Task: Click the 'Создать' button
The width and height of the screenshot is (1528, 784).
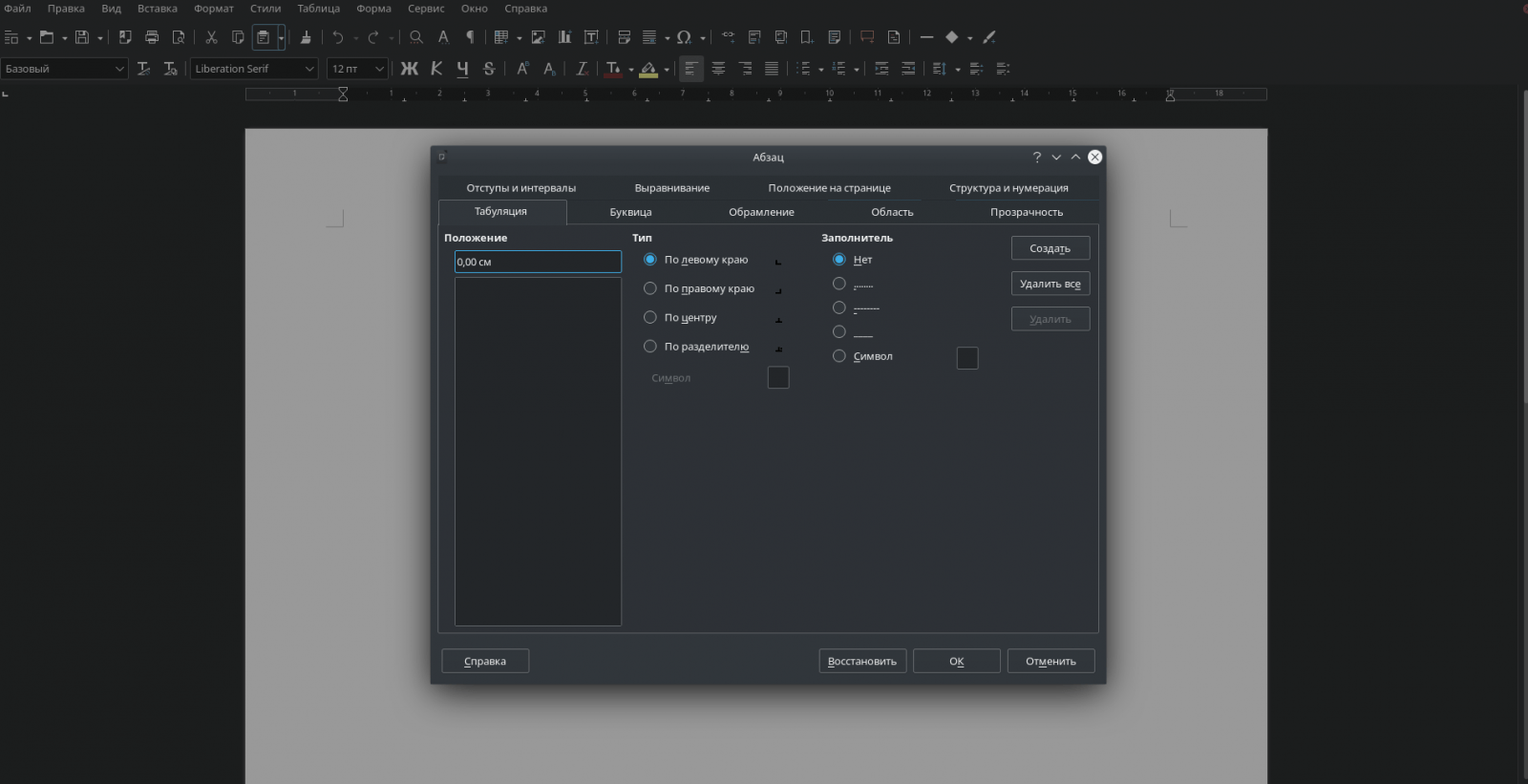Action: [1050, 248]
